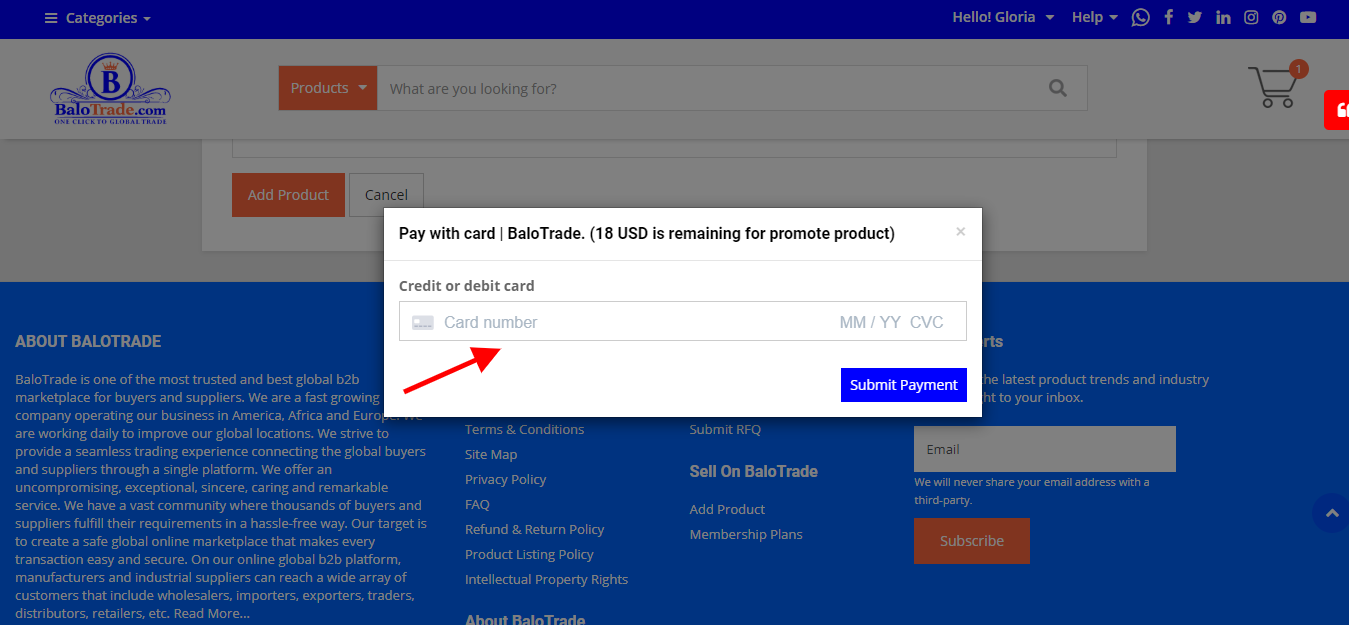
Task: Click the Read More... link
Action: point(212,613)
